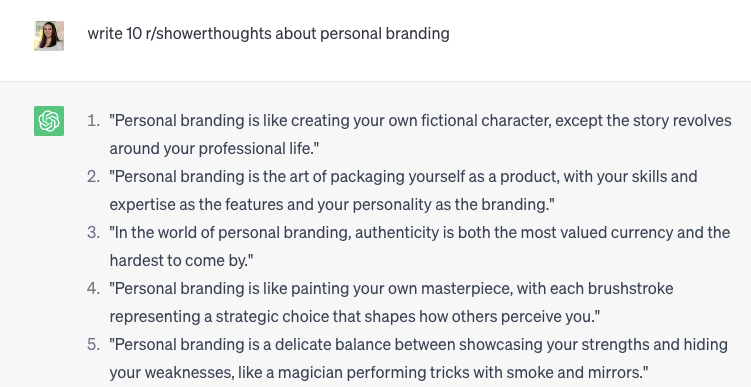This screenshot has height=387, width=751.
Task: Select list number 3 marker
Action: 93,233
